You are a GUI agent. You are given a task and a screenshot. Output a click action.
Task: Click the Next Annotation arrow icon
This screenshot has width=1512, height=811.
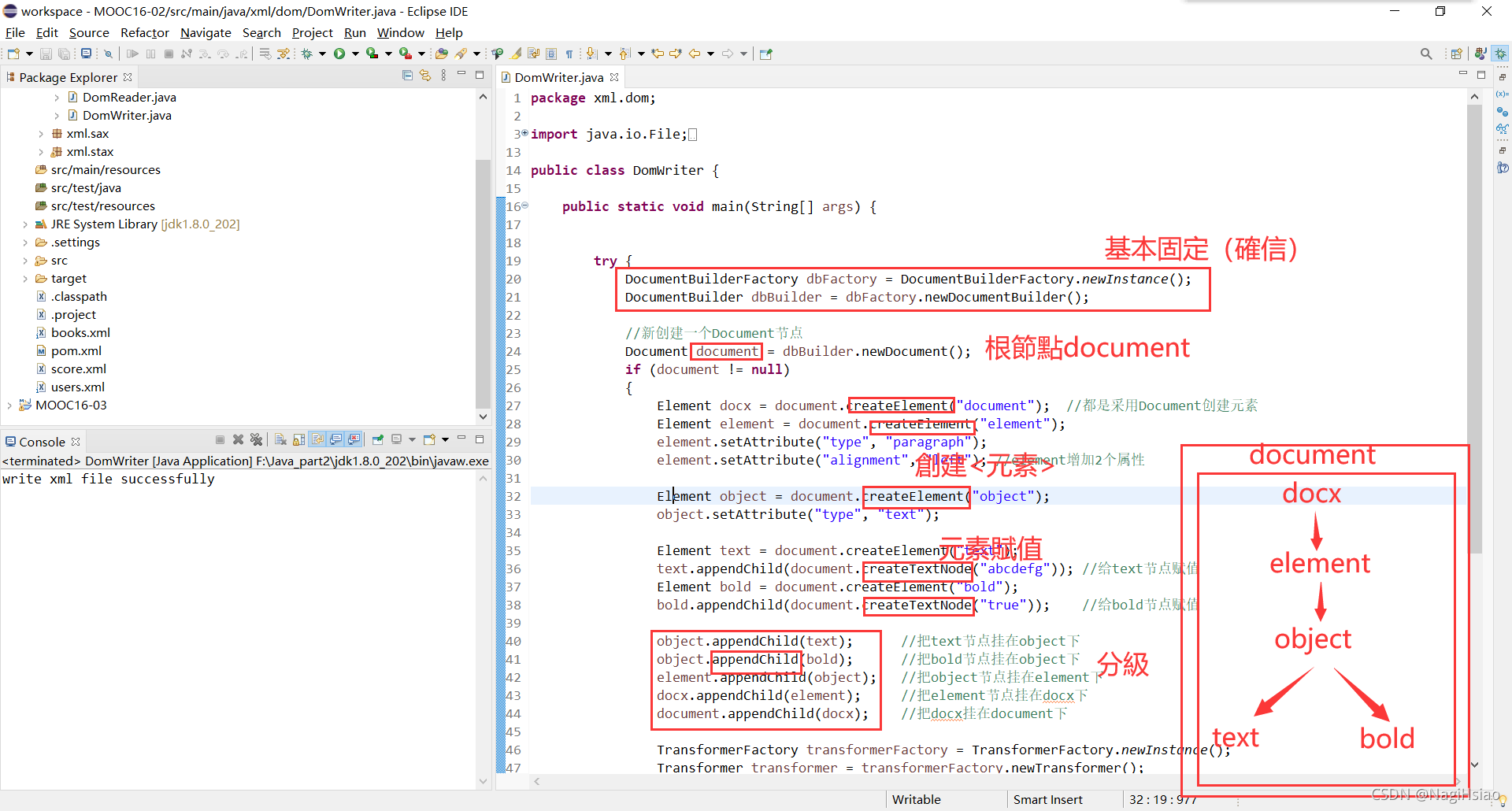coord(592,54)
